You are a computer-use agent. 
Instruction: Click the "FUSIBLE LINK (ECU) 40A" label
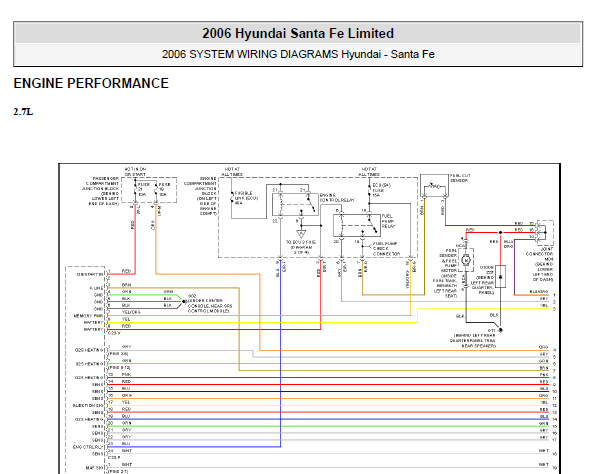pos(246,198)
